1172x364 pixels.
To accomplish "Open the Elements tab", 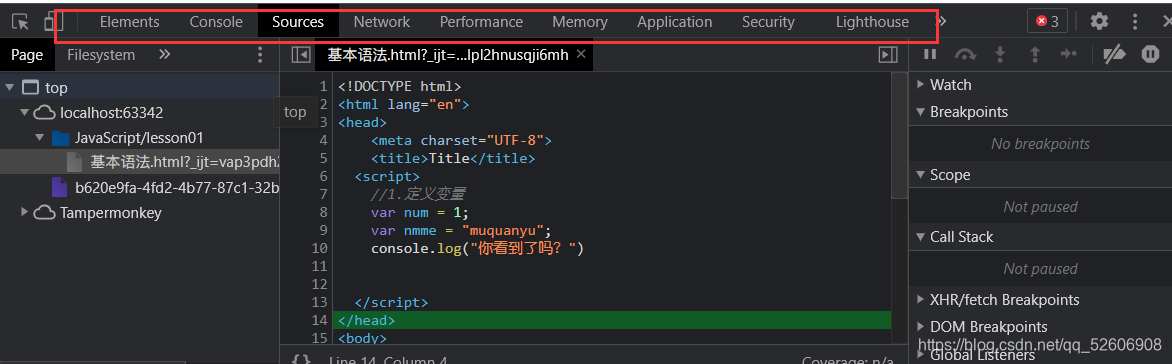I will coord(129,22).
